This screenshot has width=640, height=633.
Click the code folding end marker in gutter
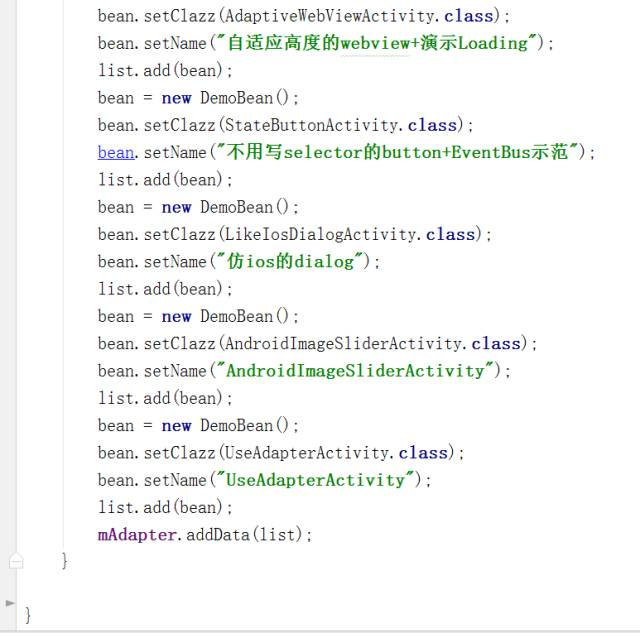coord(16,561)
